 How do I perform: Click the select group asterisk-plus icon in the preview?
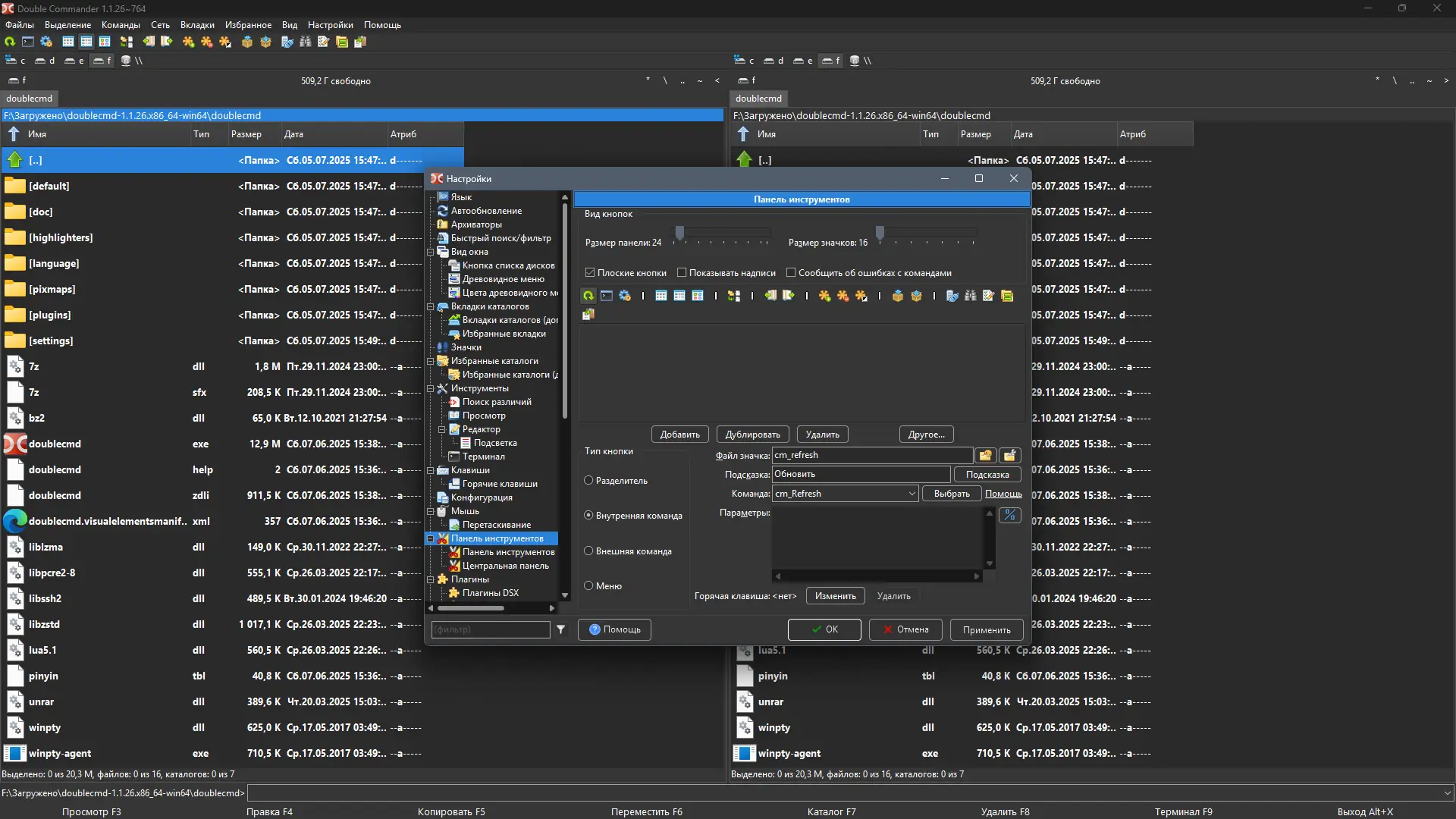pyautogui.click(x=825, y=296)
